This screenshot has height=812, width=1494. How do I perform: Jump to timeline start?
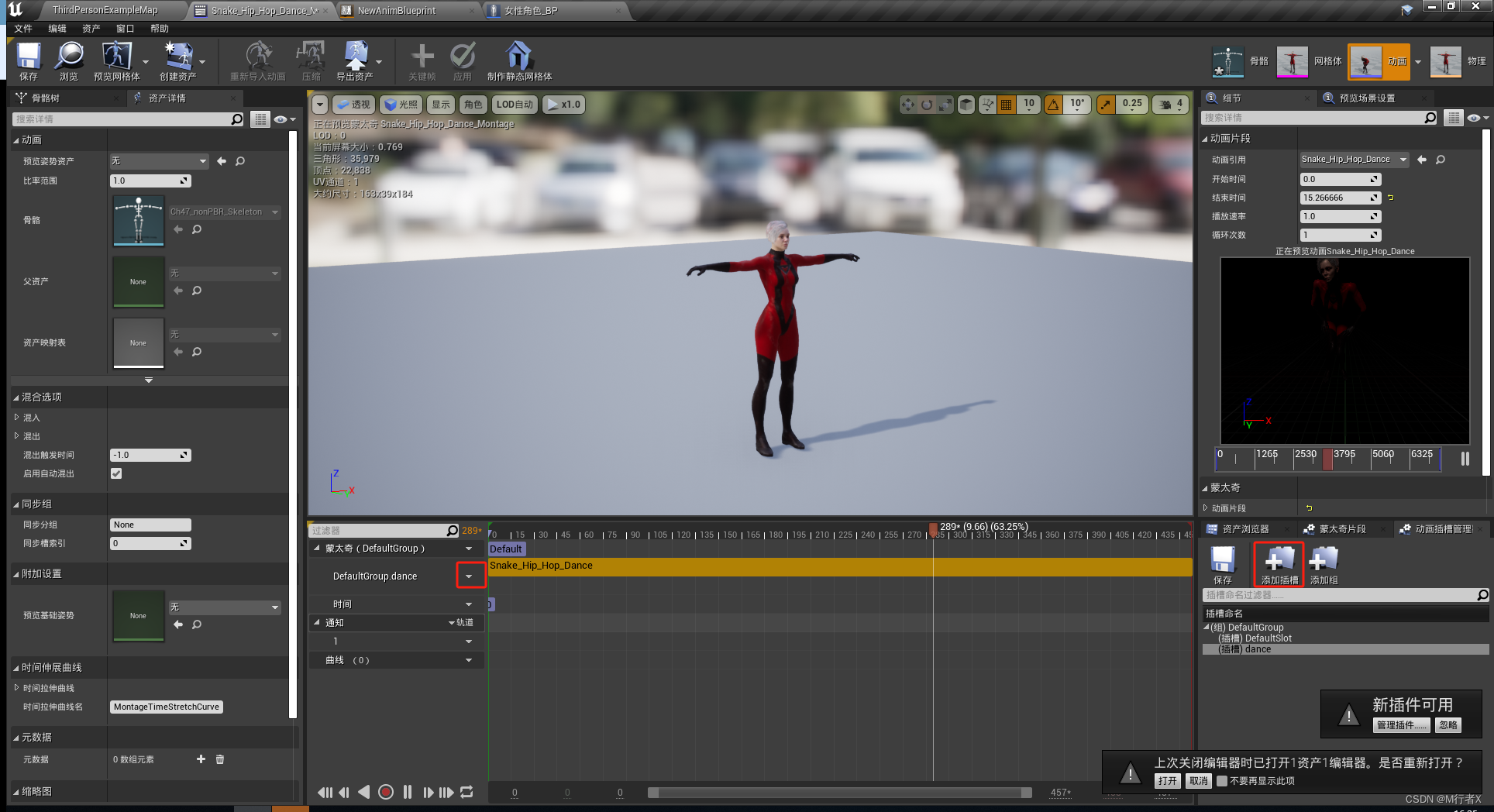[325, 792]
